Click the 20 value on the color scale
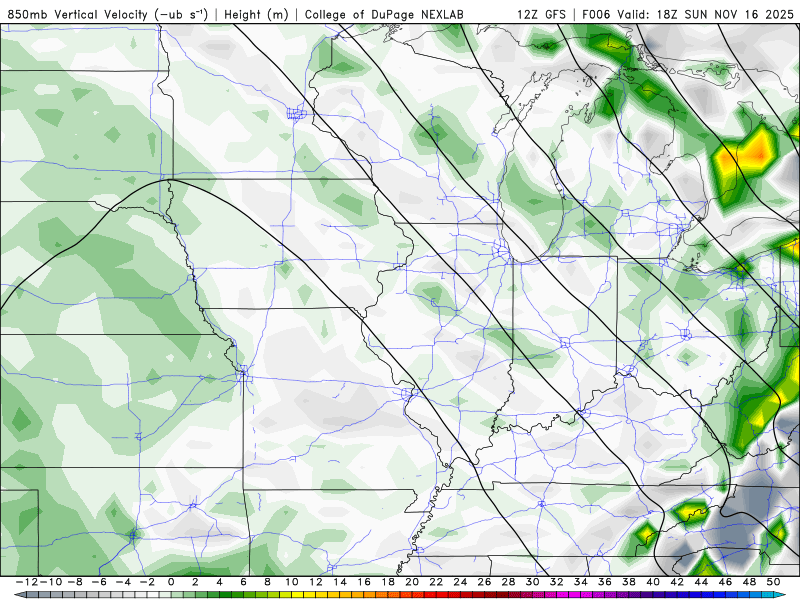 pos(412,582)
